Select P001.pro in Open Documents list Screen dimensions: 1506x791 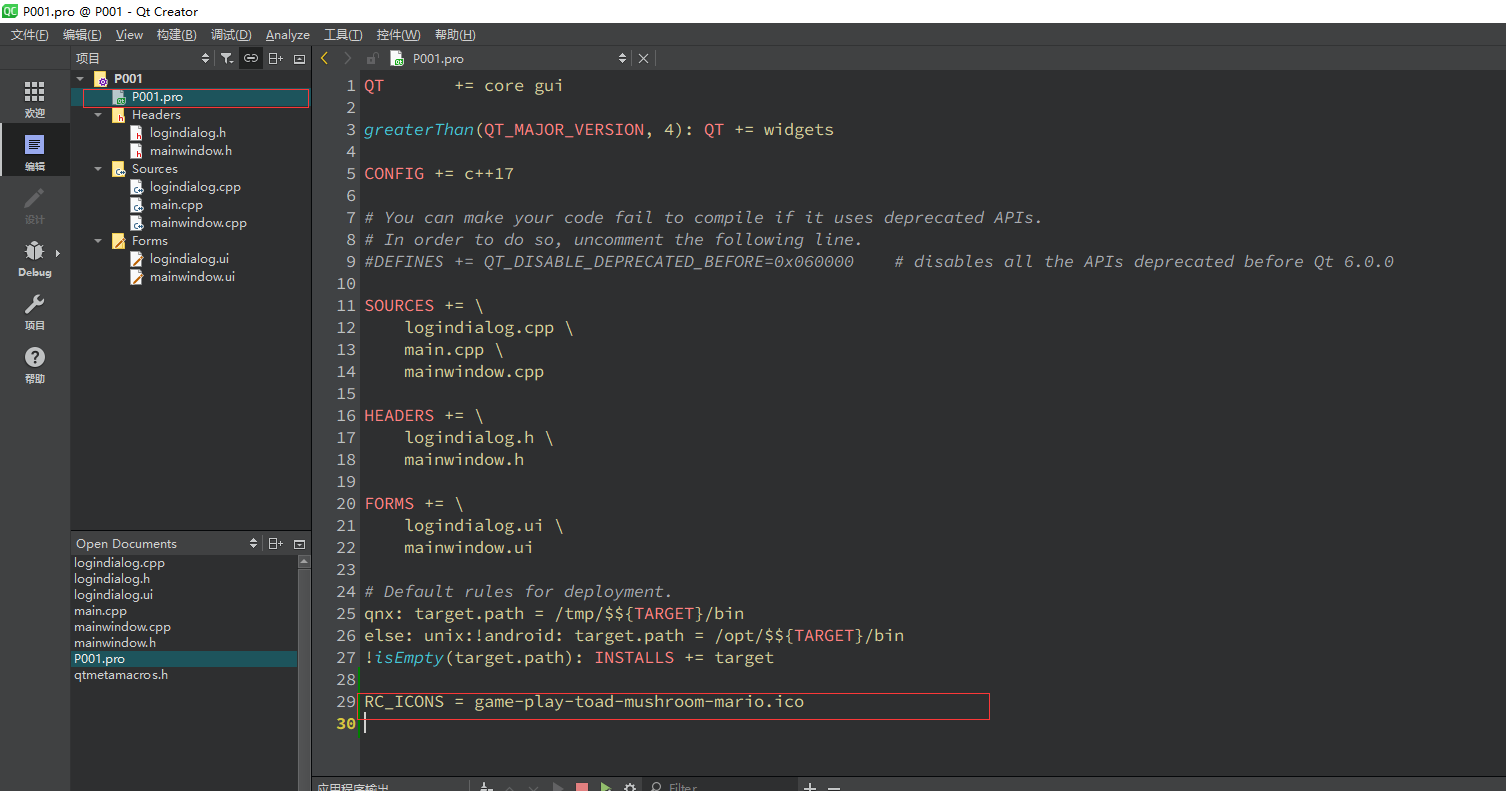pos(184,659)
